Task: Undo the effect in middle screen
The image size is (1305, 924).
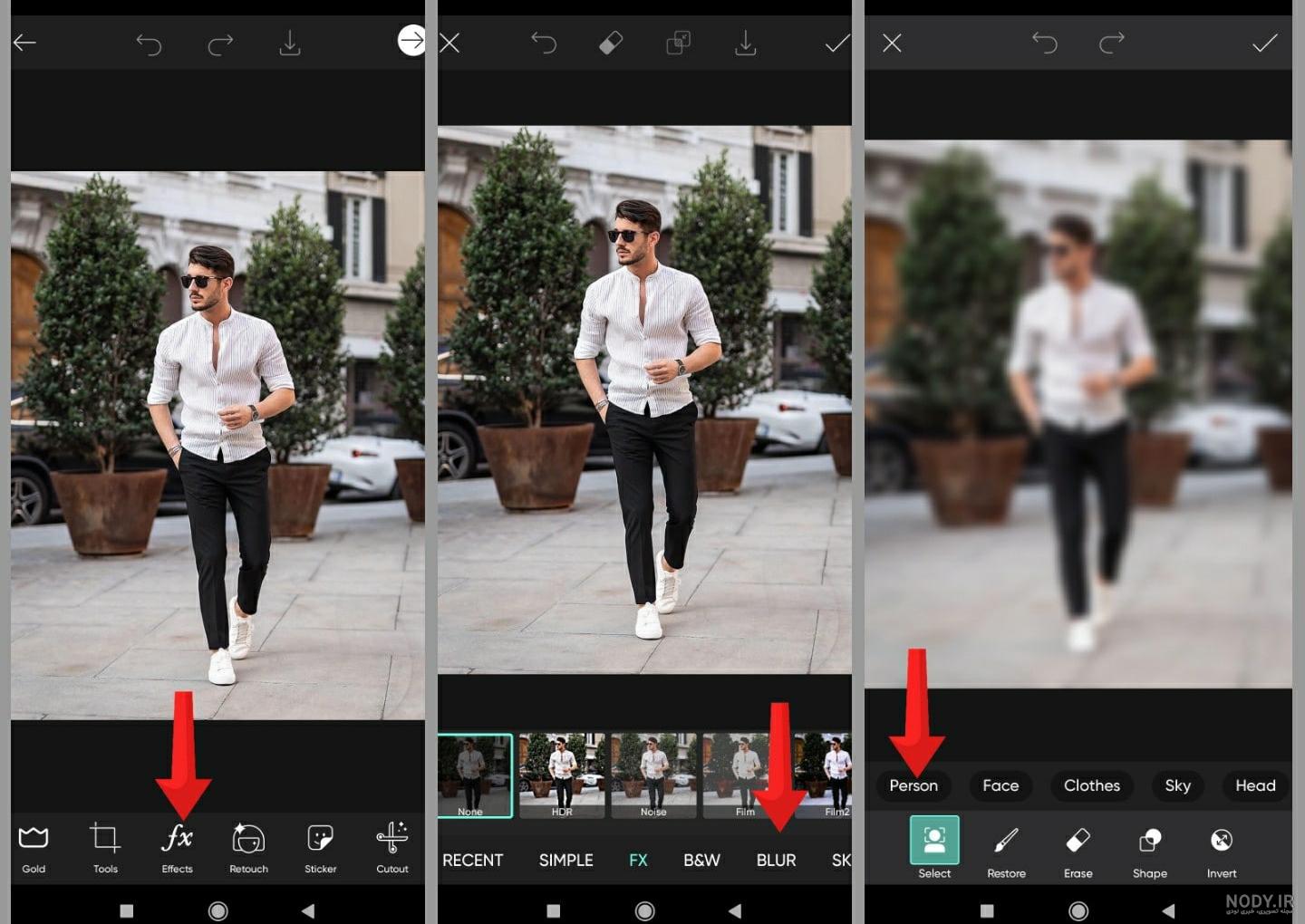Action: 544,43
